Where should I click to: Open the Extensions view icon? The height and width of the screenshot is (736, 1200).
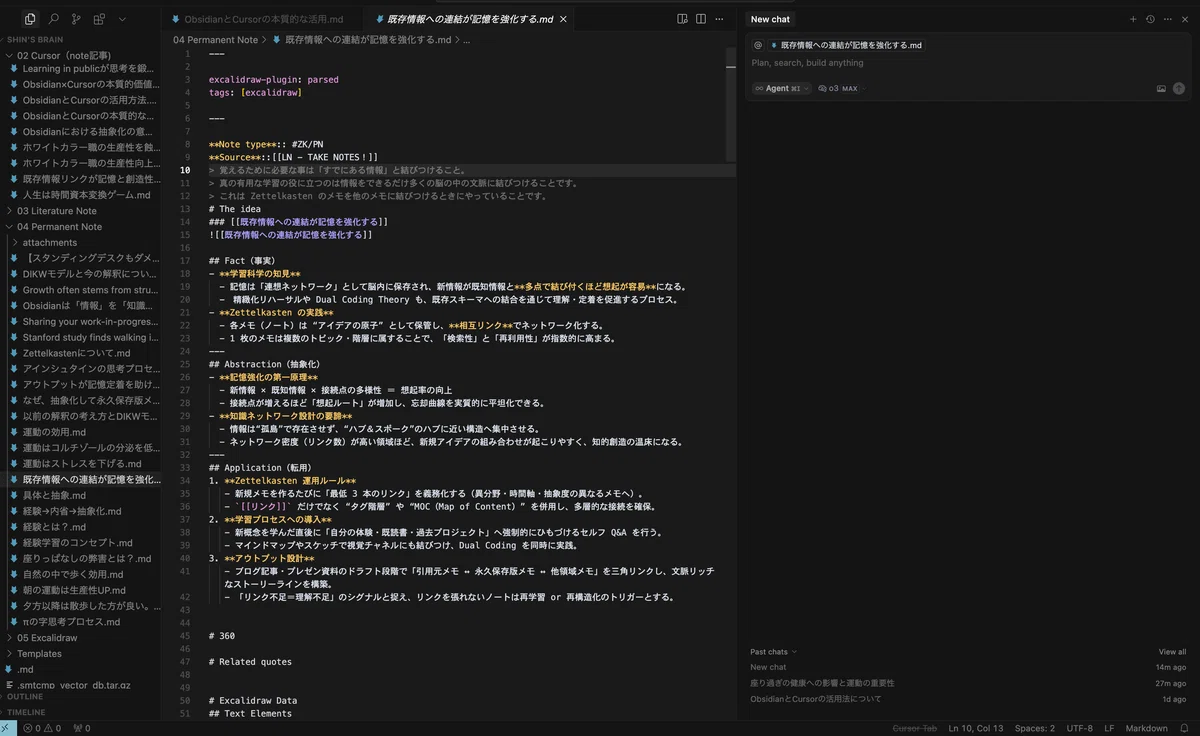point(99,19)
